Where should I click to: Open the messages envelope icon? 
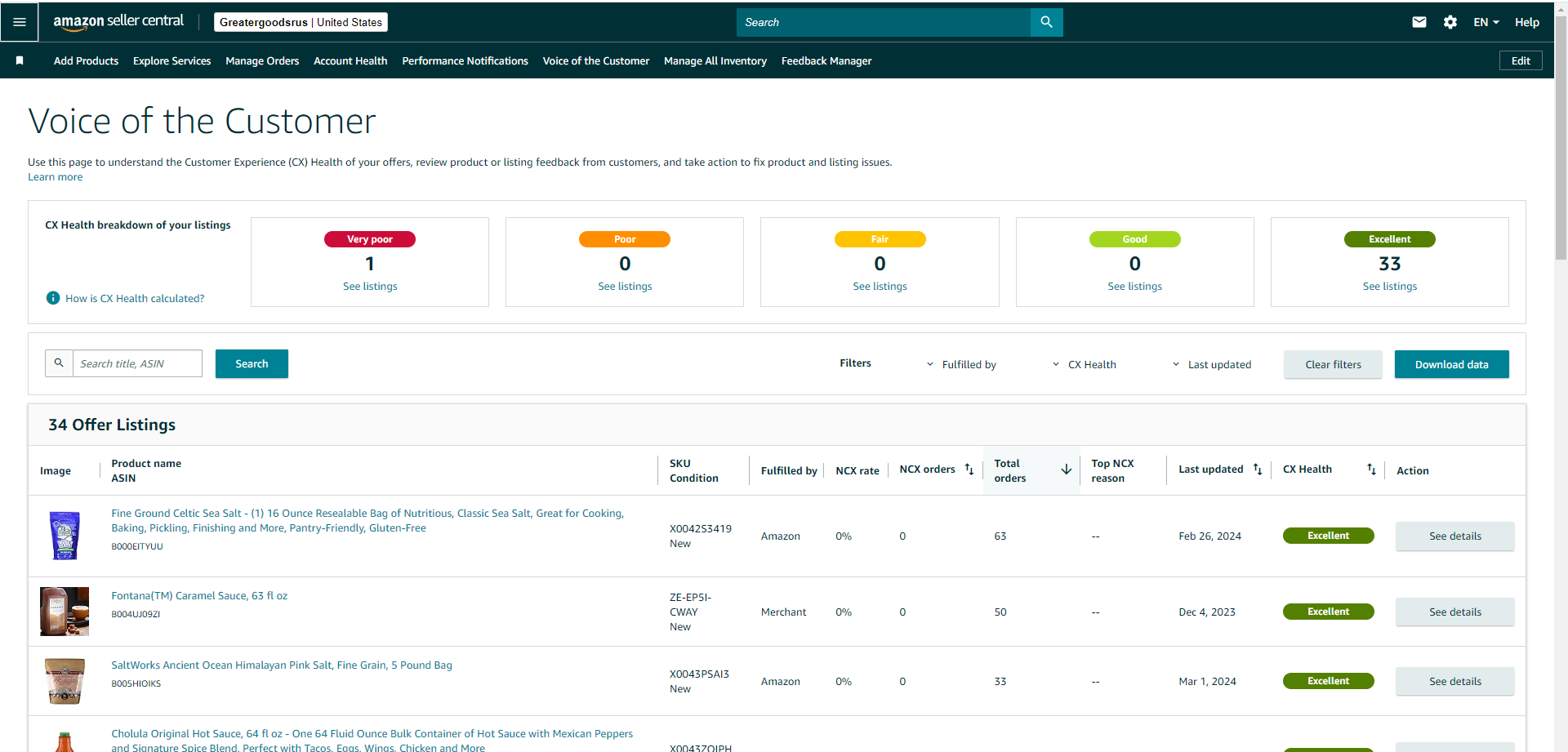[1419, 22]
